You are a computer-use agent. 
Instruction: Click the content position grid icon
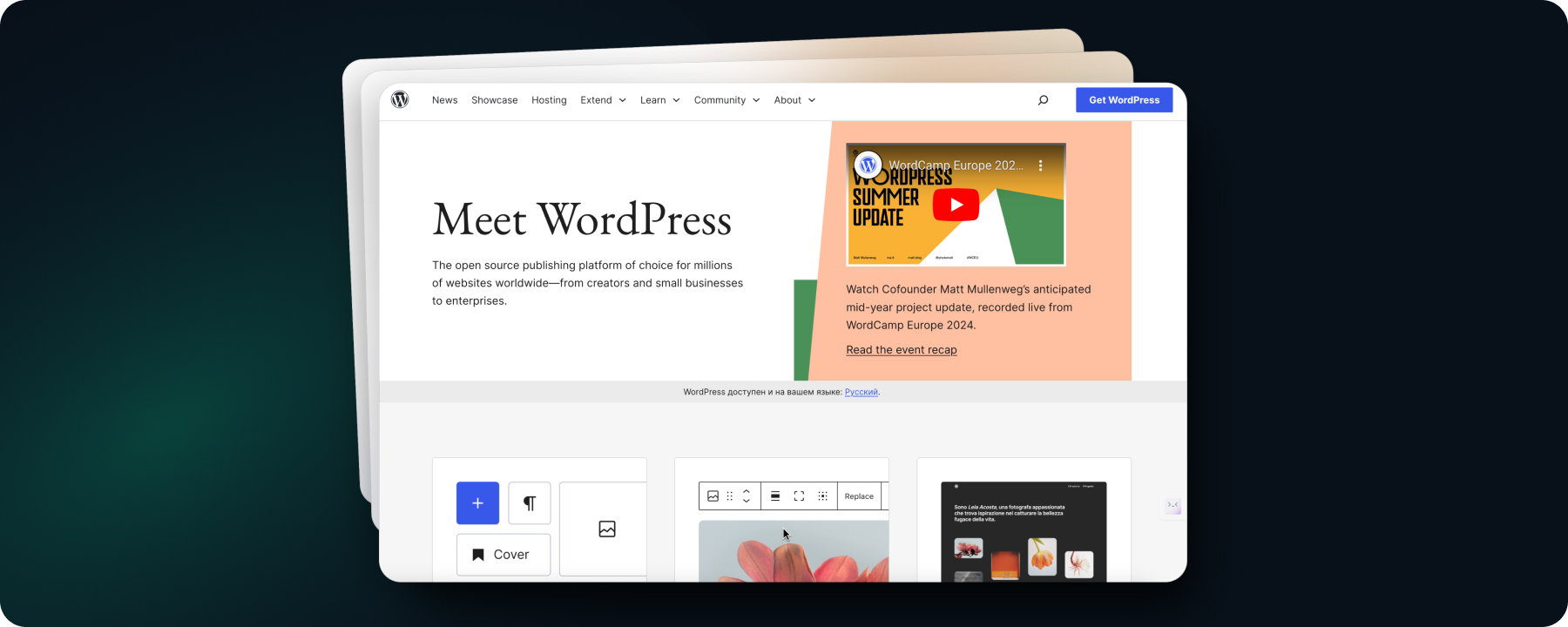[x=822, y=496]
